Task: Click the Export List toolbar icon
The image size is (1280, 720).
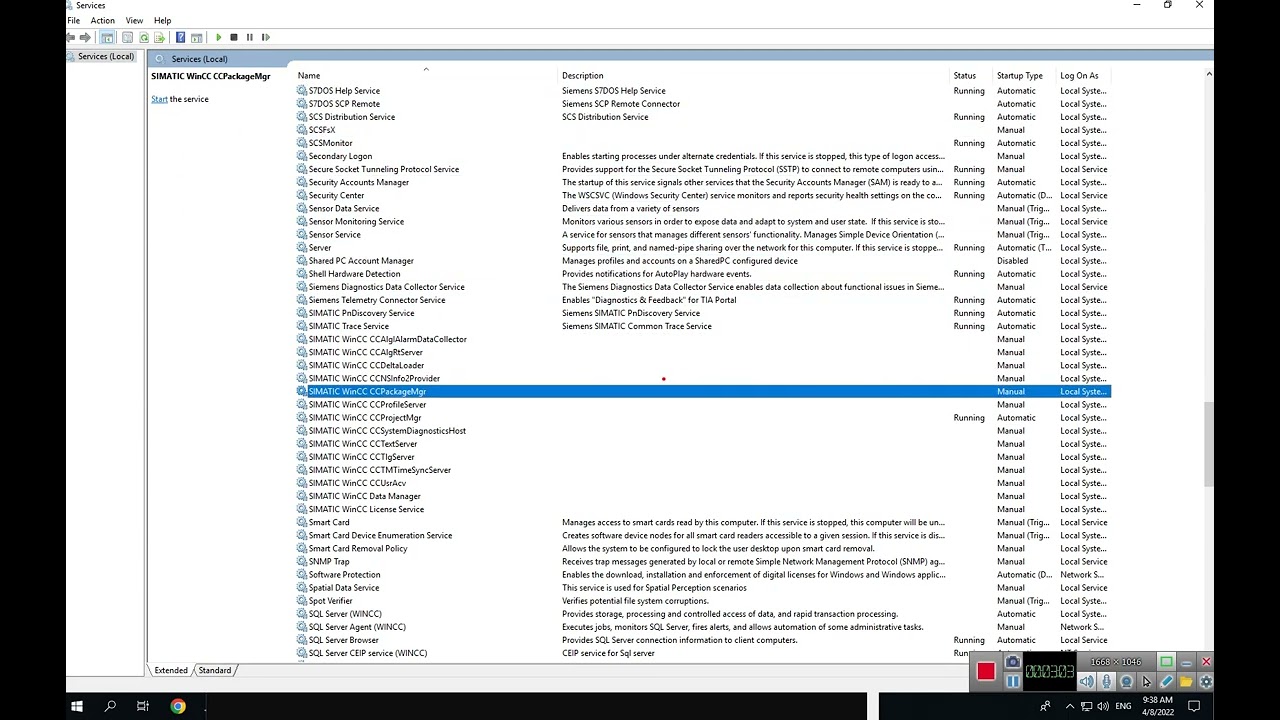Action: (x=159, y=37)
